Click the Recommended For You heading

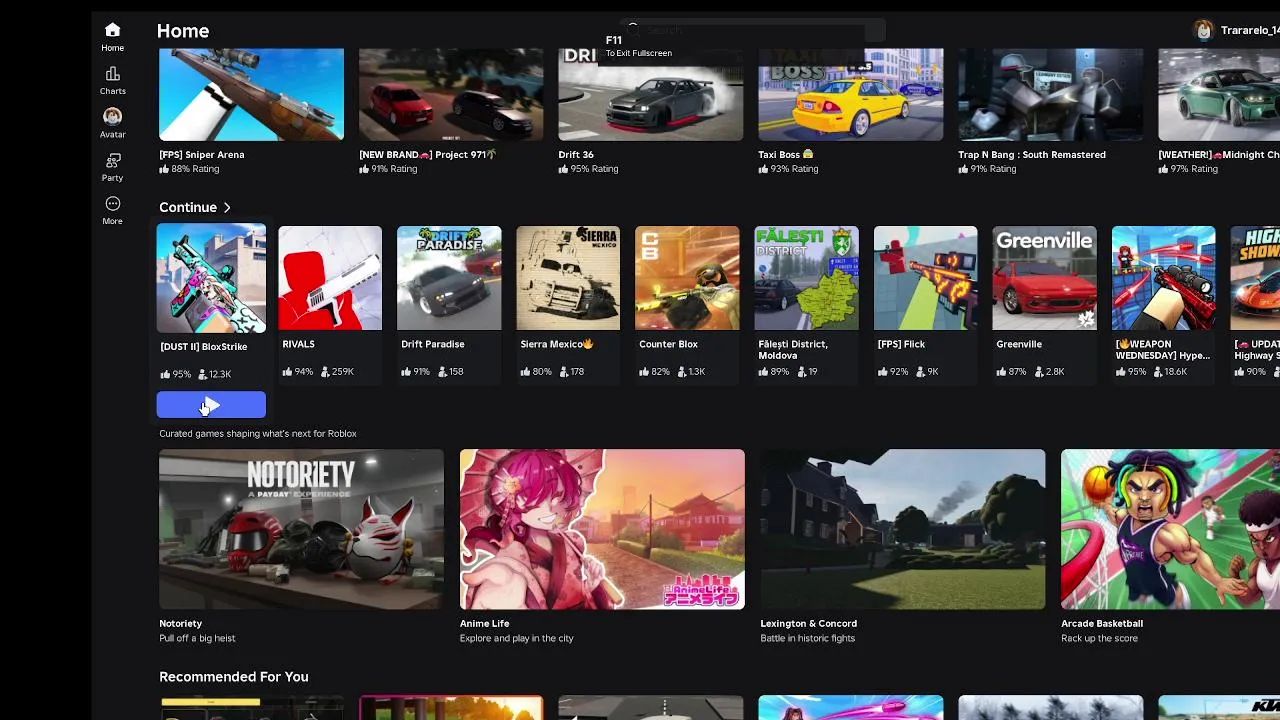pos(234,677)
